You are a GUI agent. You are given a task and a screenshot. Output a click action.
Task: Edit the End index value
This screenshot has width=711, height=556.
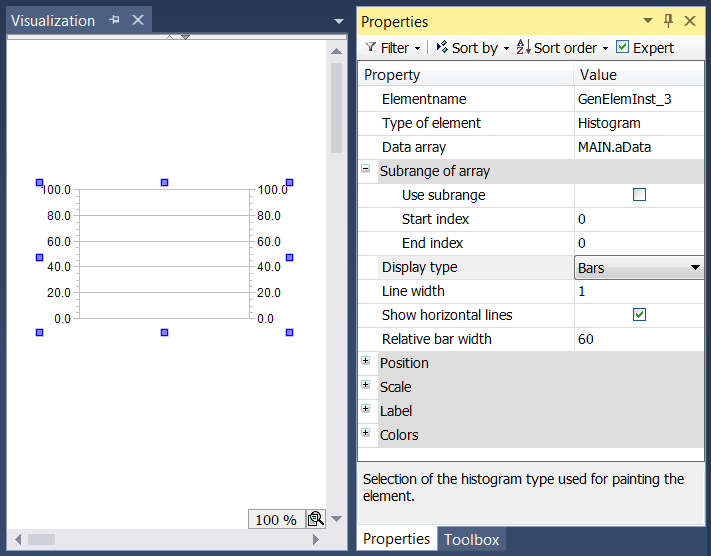click(x=639, y=243)
